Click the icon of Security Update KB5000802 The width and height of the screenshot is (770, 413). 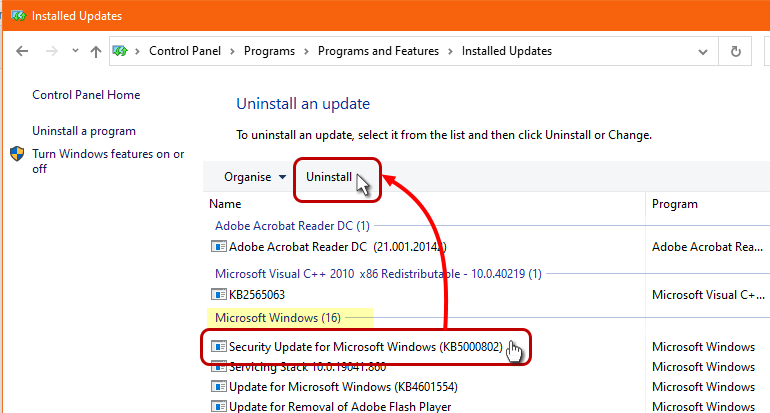coord(219,346)
